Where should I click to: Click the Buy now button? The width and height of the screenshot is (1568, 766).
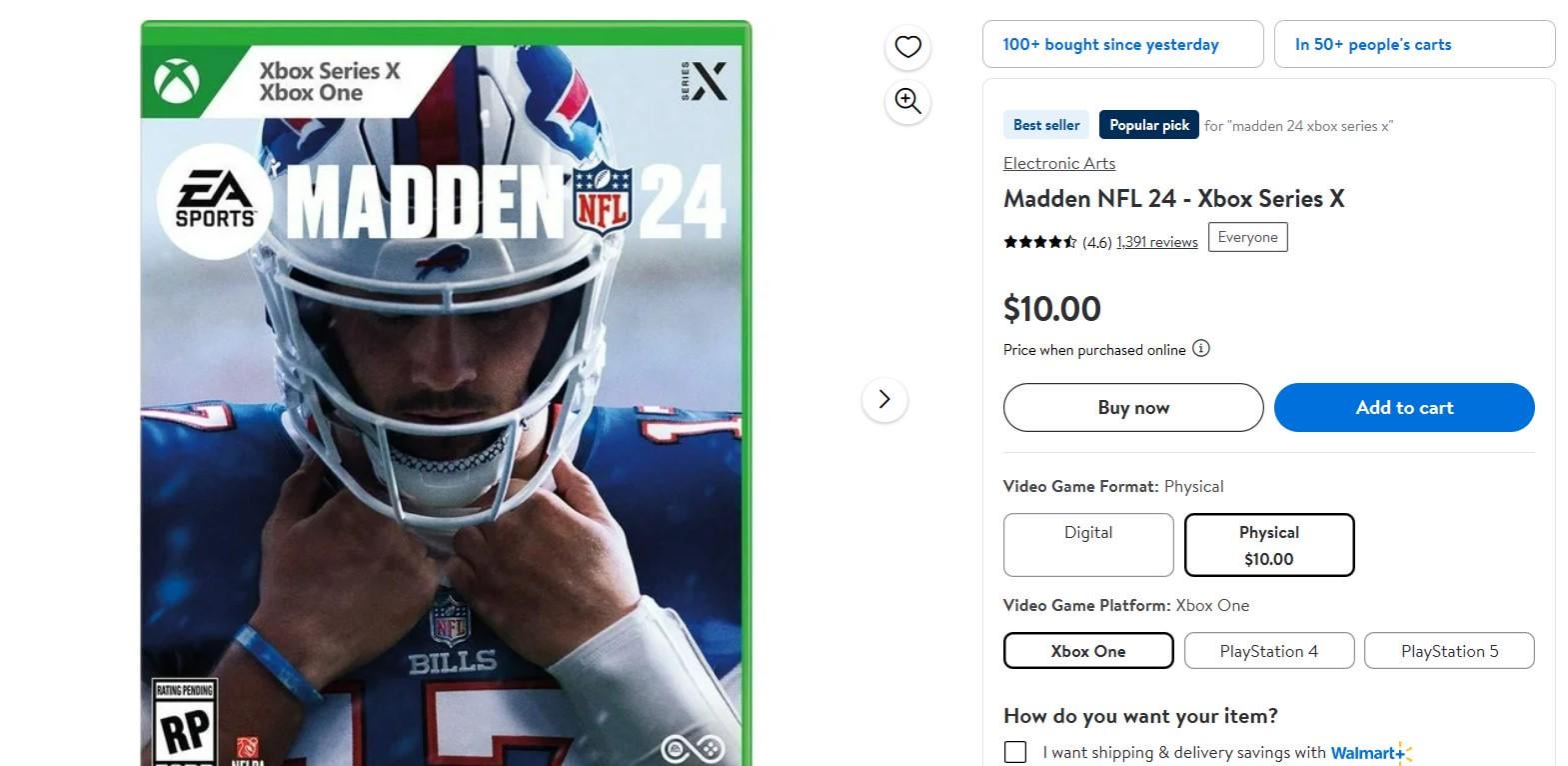[x=1133, y=408]
